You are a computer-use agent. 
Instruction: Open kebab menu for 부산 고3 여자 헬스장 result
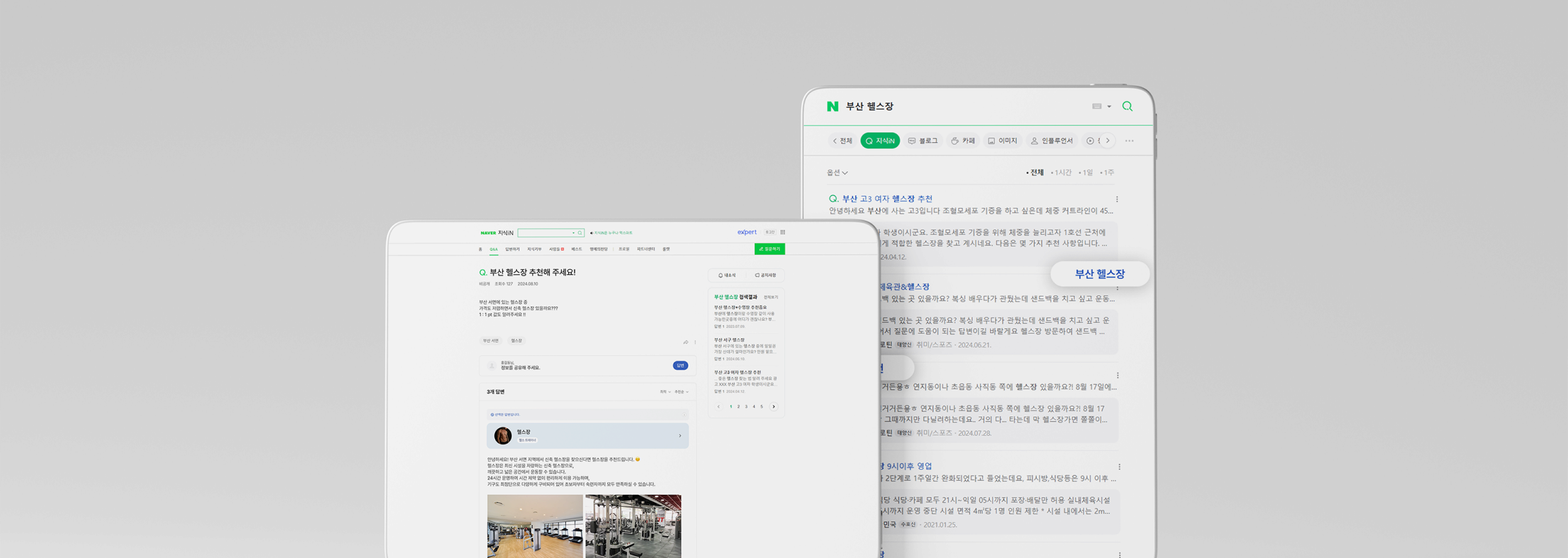coord(1117,199)
